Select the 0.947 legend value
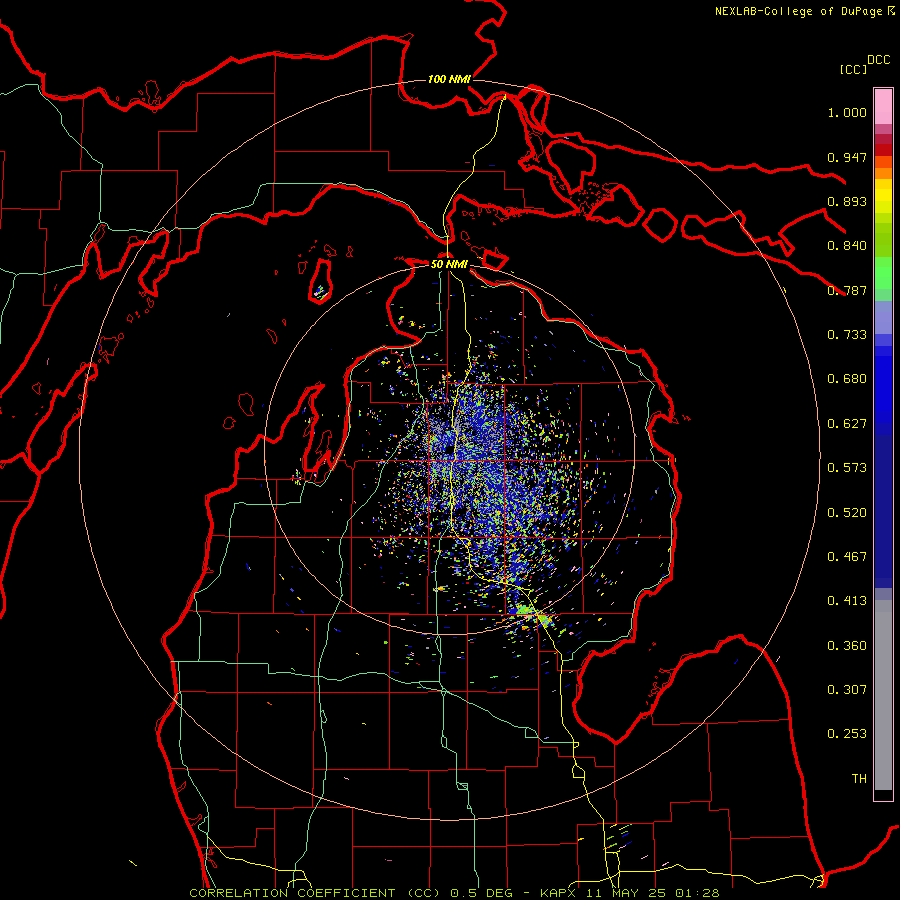The height and width of the screenshot is (900, 900). pos(847,157)
